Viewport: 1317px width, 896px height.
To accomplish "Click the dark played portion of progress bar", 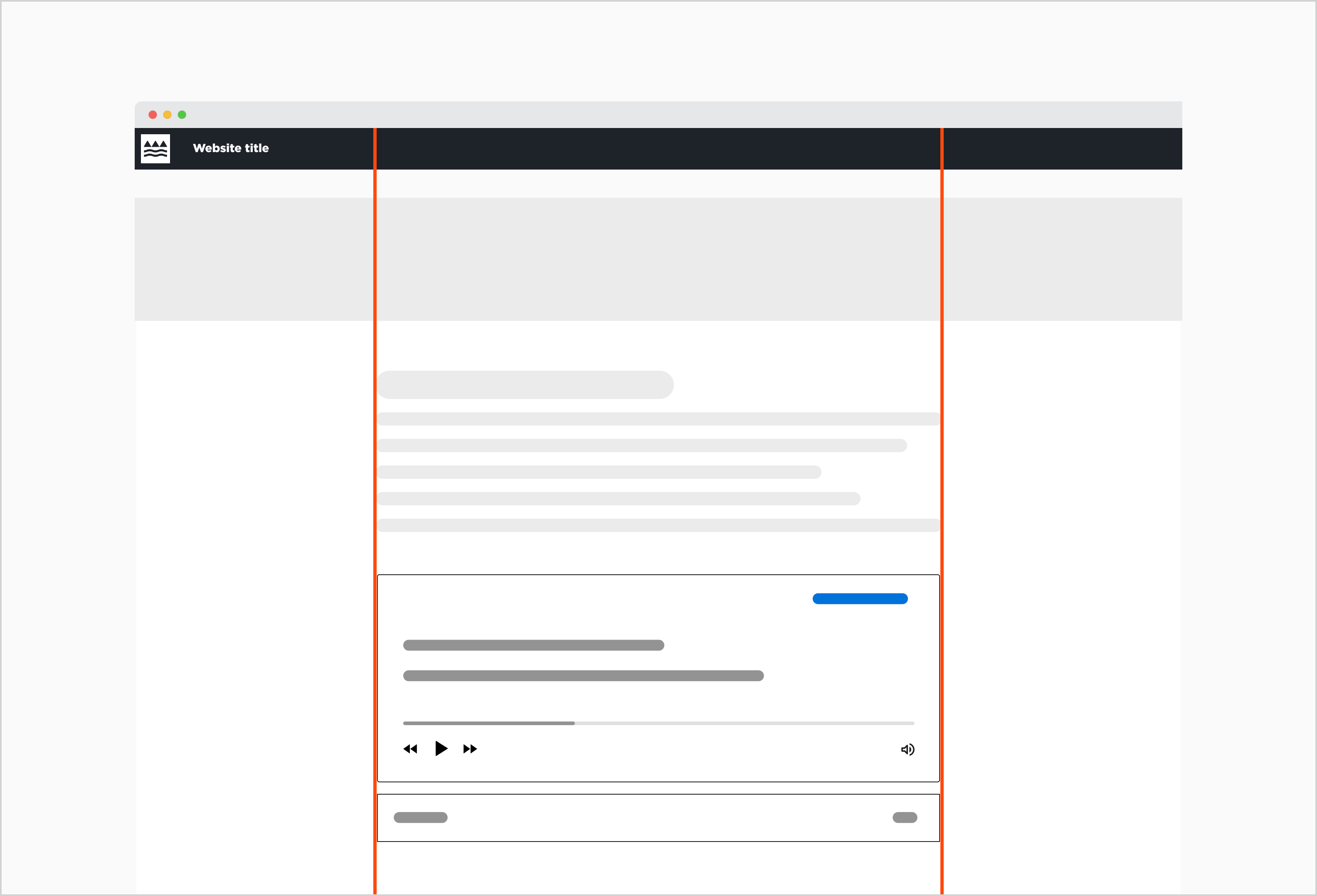I will pyautogui.click(x=488, y=723).
